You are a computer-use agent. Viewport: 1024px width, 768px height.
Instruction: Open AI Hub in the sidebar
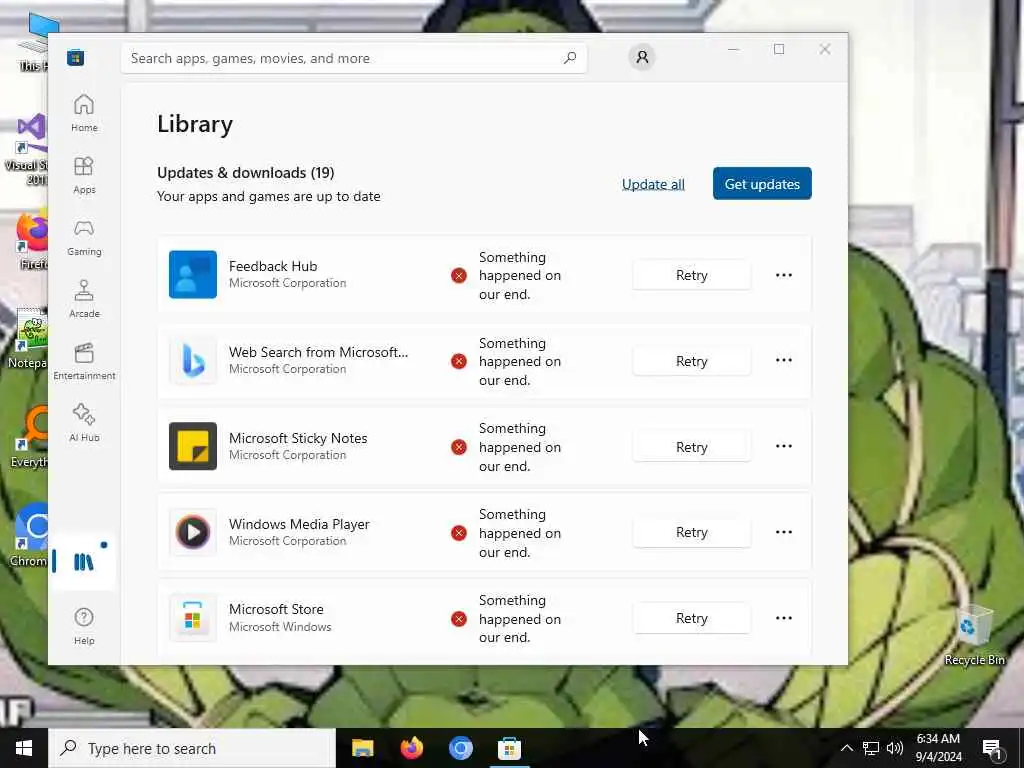point(84,423)
